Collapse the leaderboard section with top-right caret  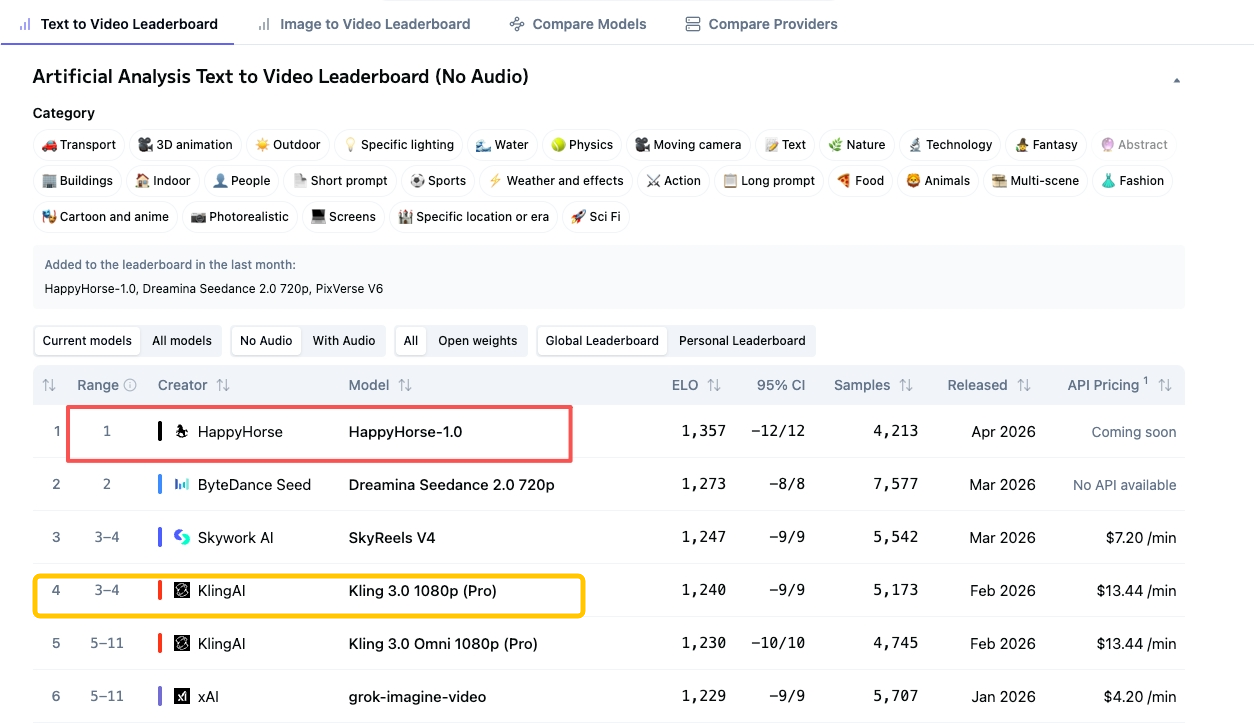(x=1176, y=80)
